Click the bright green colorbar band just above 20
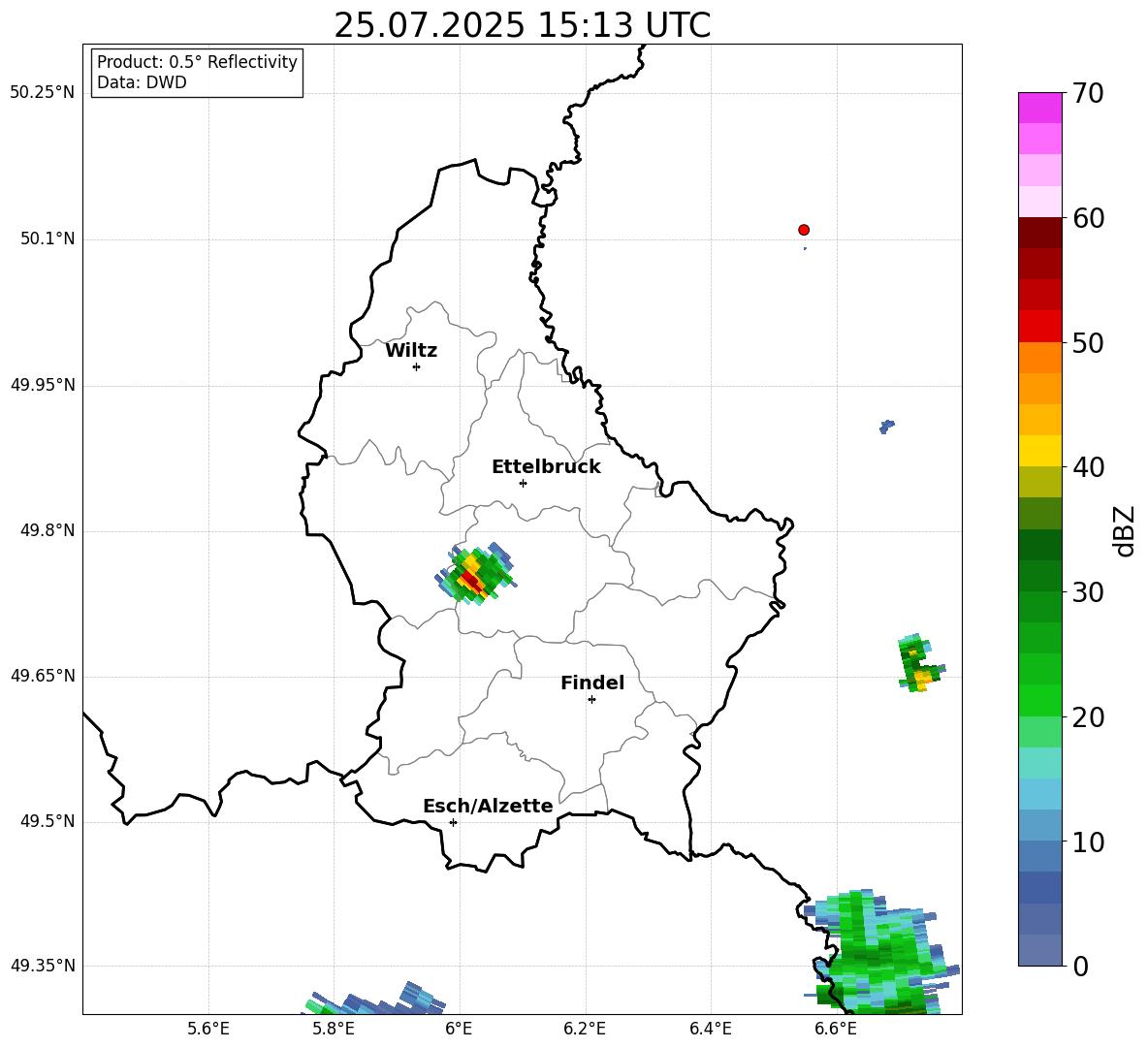This screenshot has width=1148, height=1048. (1039, 700)
